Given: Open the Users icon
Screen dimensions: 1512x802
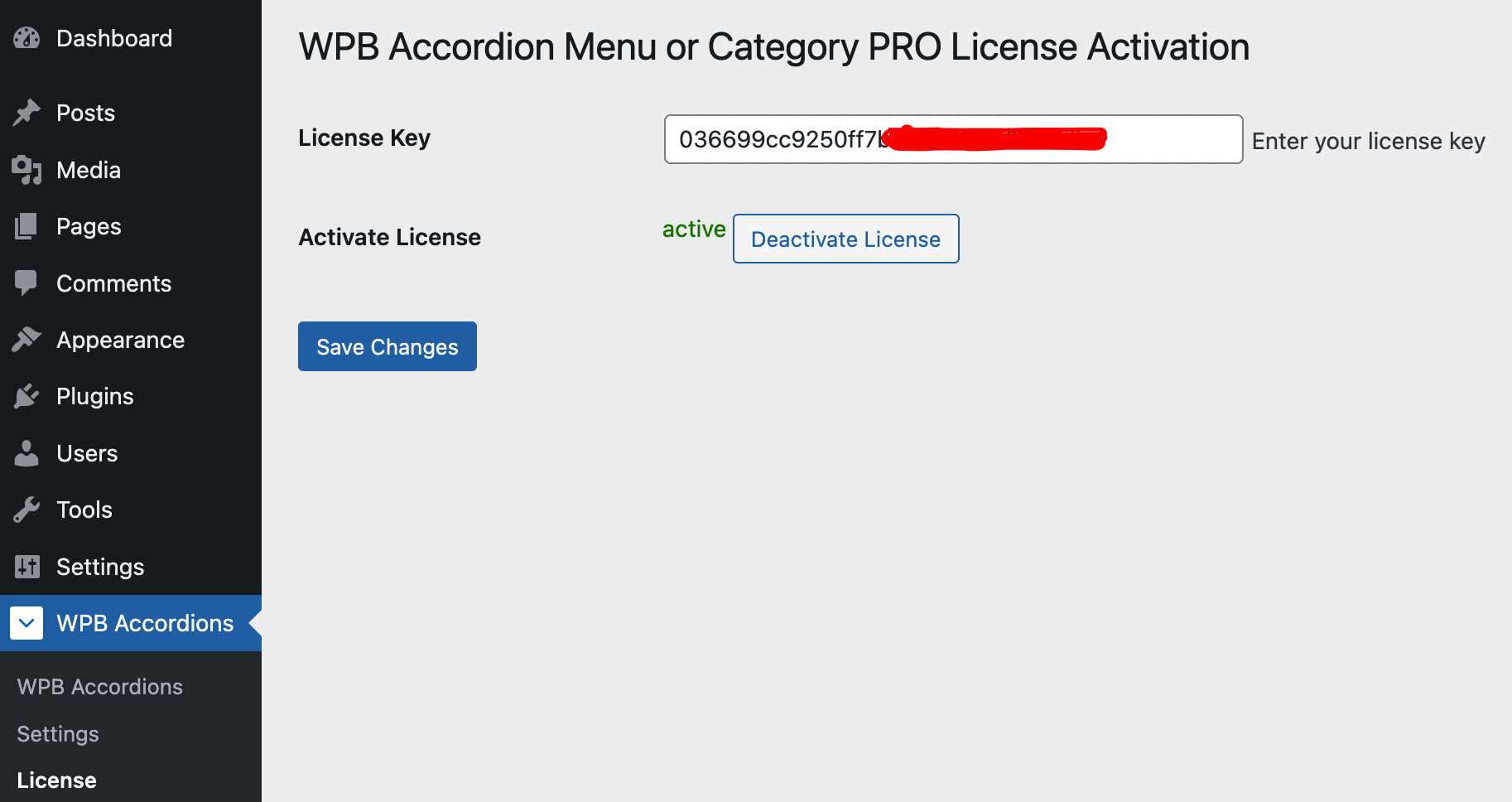Looking at the screenshot, I should pos(26,452).
